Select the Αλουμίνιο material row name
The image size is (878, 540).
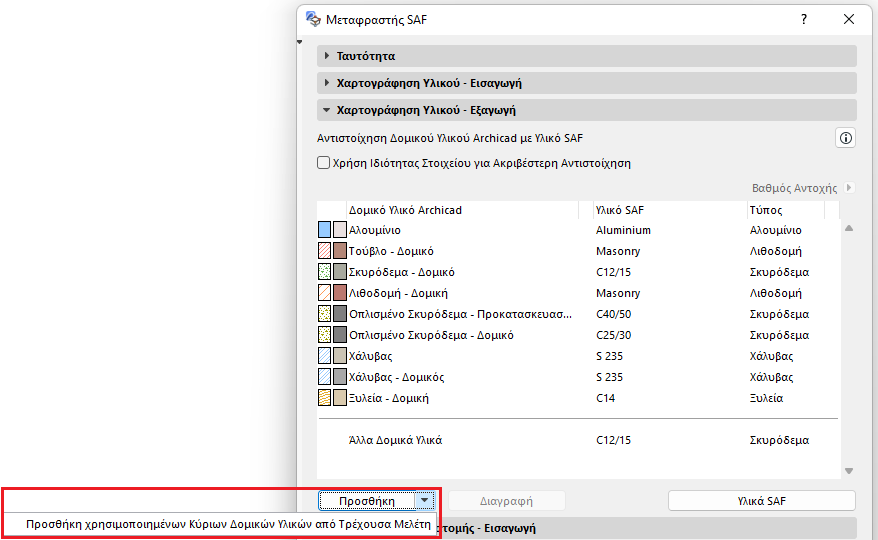(x=375, y=230)
